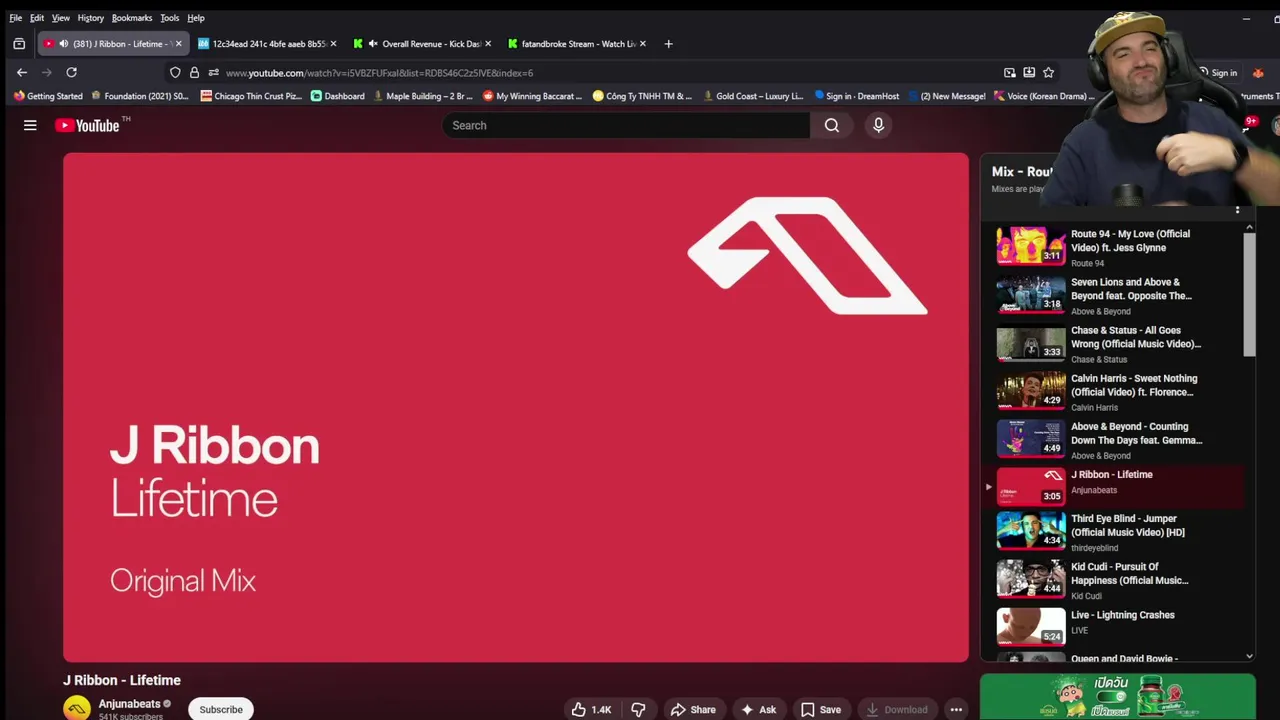This screenshot has height=720, width=1280.
Task: Subscribe to Anjunabeats channel
Action: [x=221, y=709]
